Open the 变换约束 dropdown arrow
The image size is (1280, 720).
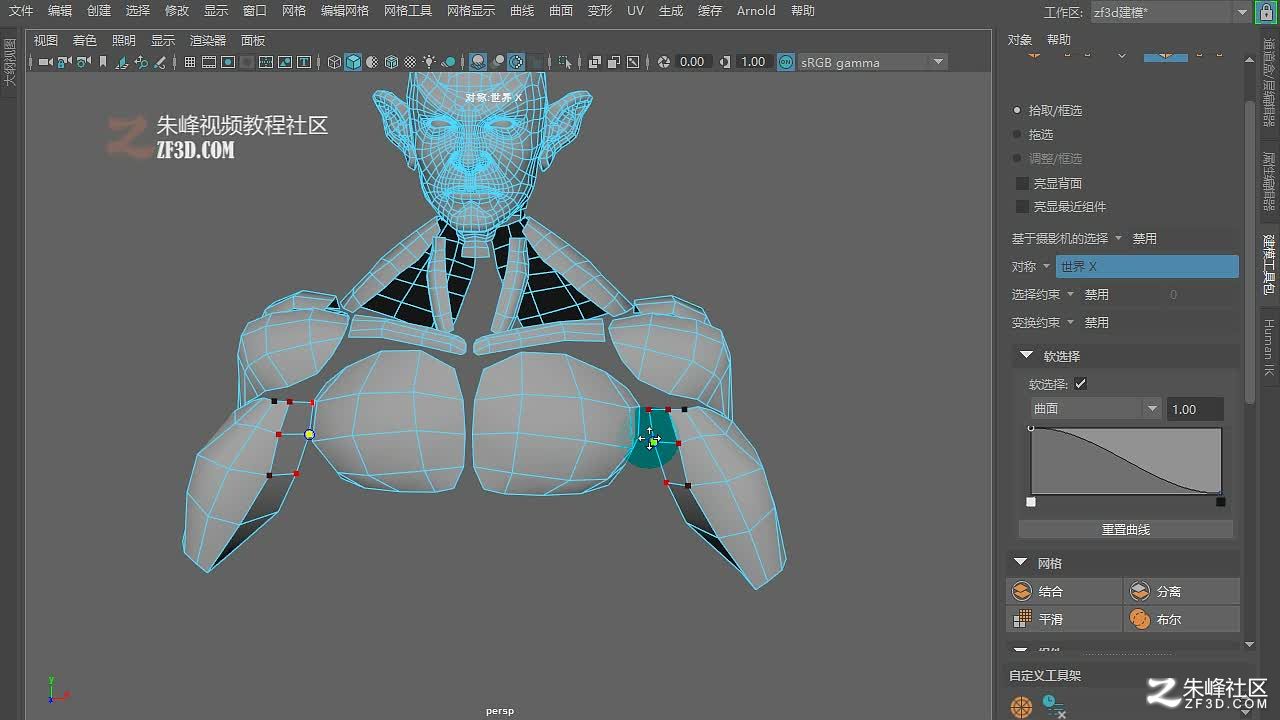[1070, 322]
